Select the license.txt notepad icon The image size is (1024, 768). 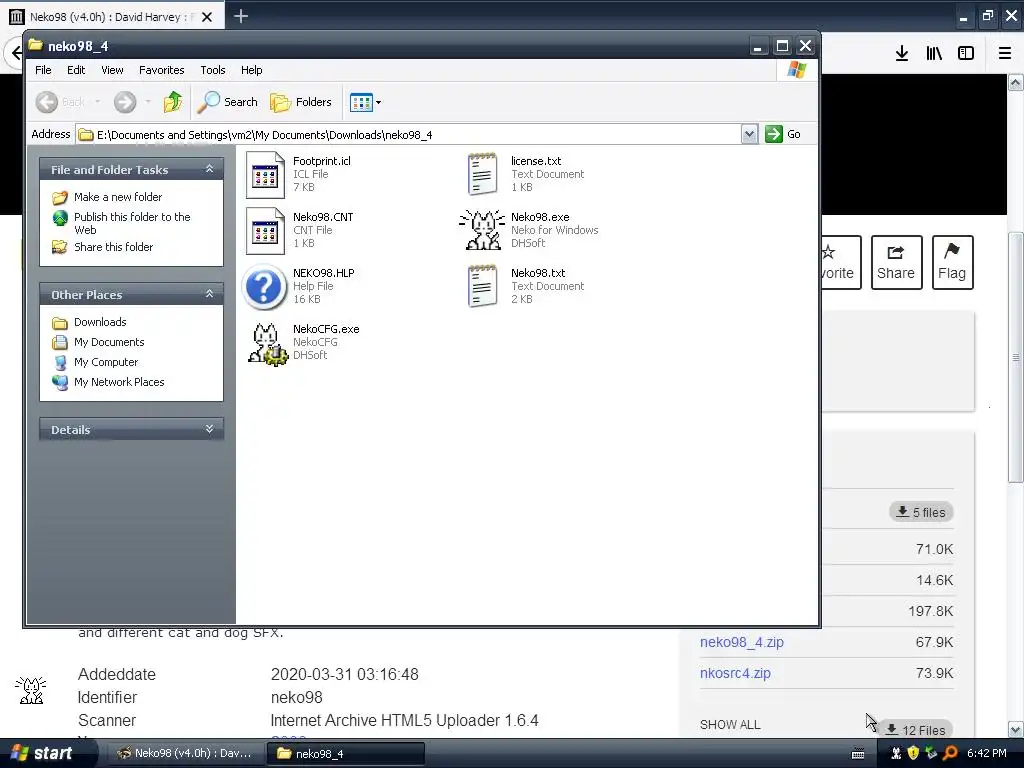483,174
